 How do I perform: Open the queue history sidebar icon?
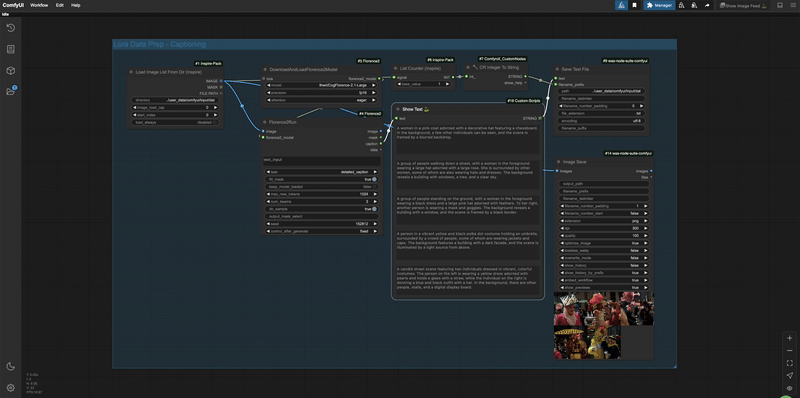[x=11, y=28]
